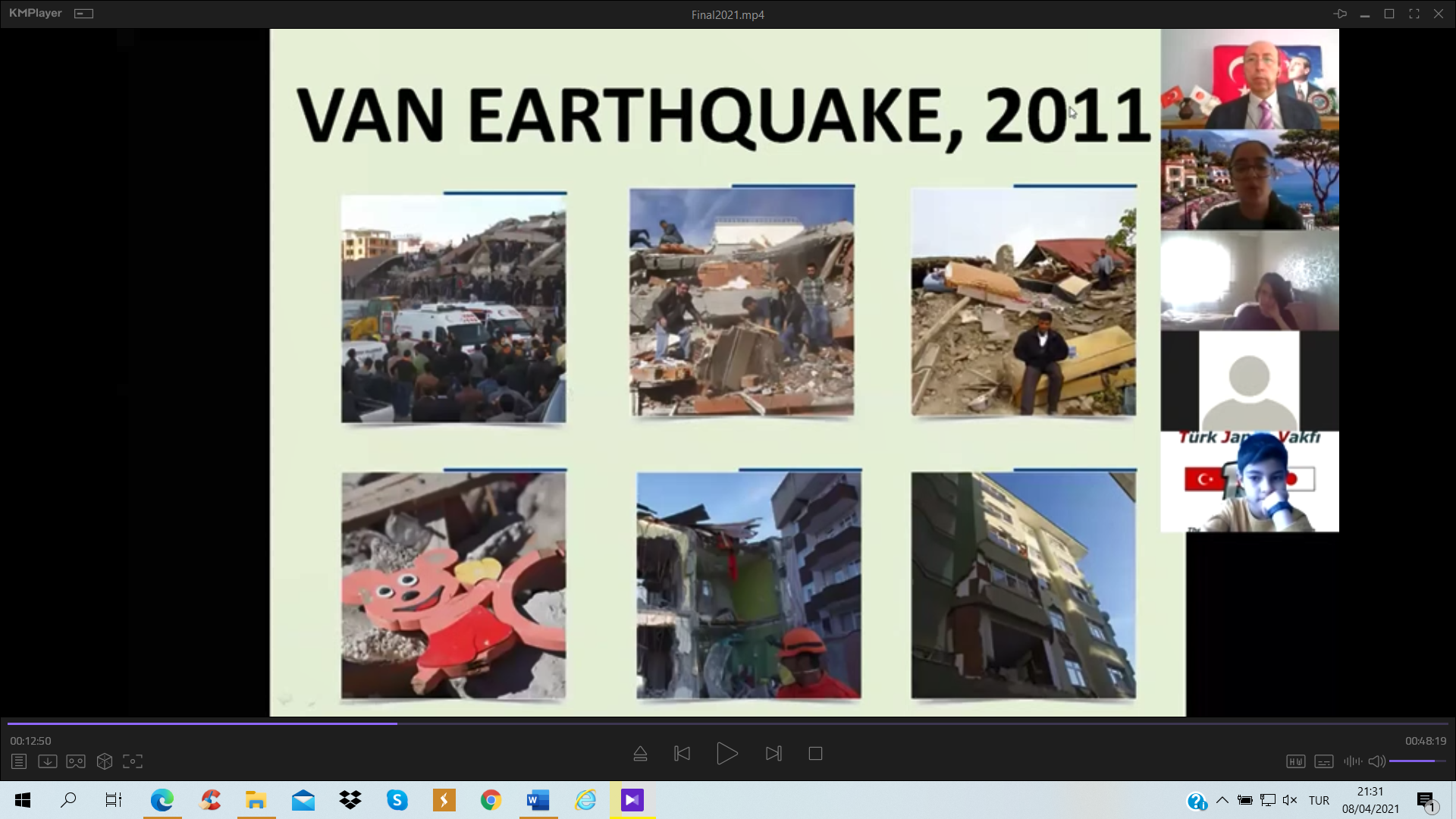The height and width of the screenshot is (819, 1456).
Task: Stop video playback
Action: click(815, 754)
